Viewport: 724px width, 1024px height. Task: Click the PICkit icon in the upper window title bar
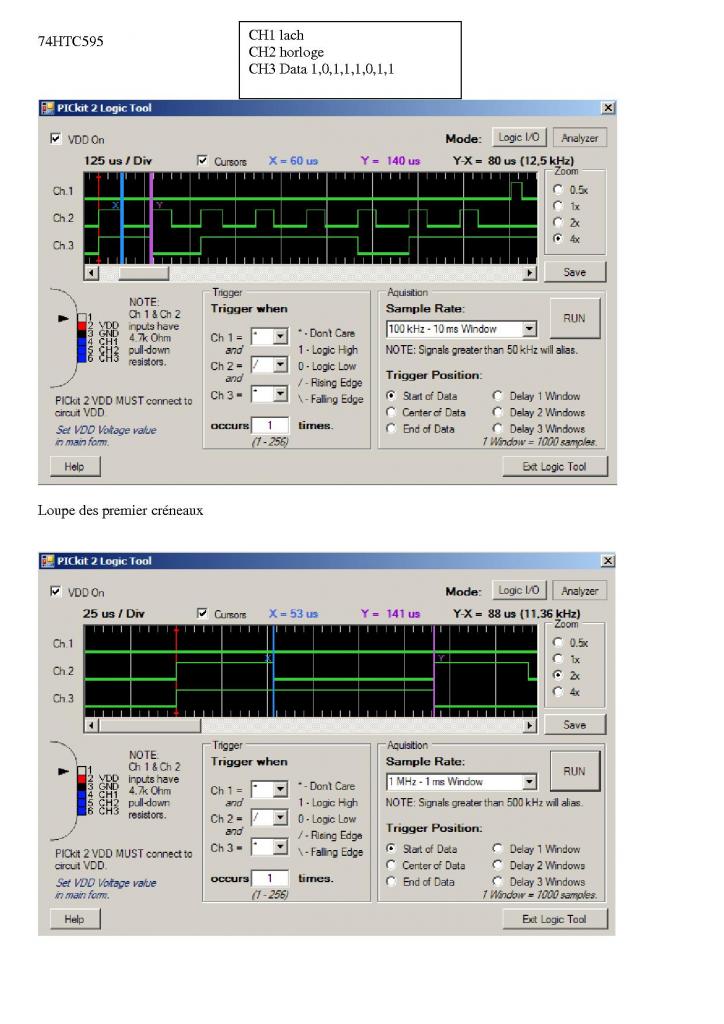click(x=47, y=108)
